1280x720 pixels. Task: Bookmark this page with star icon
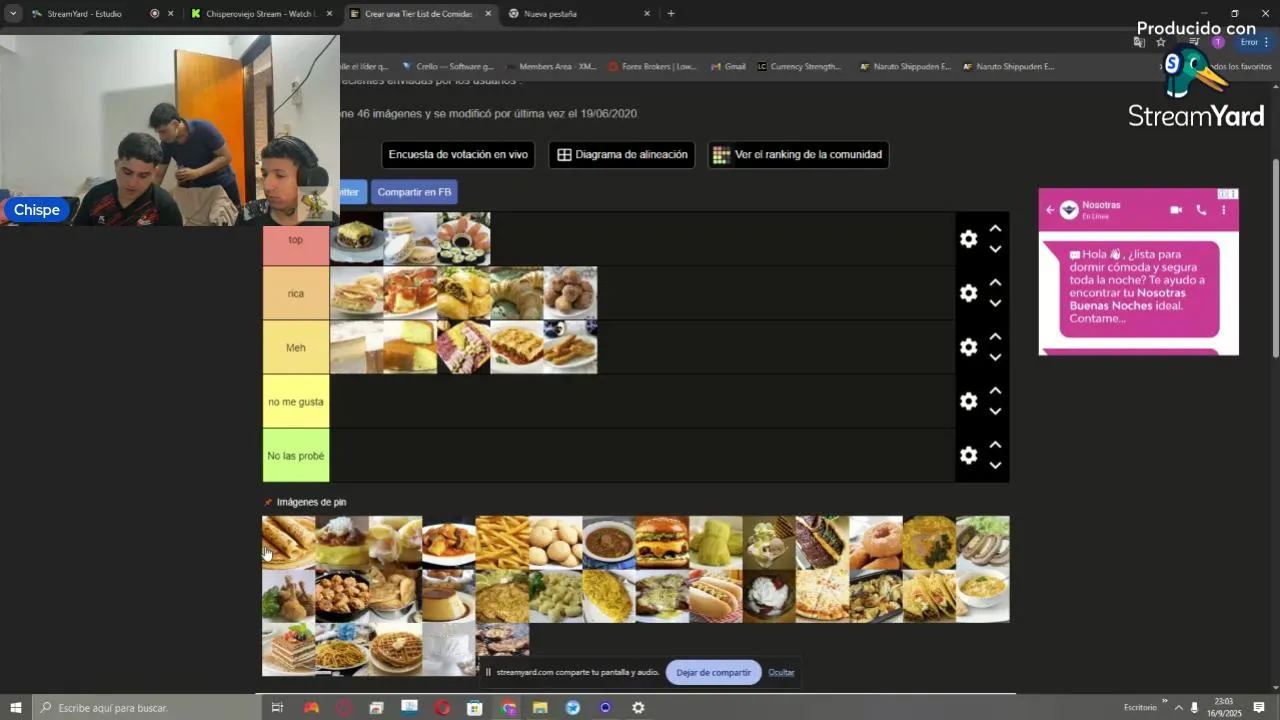click(x=1161, y=42)
